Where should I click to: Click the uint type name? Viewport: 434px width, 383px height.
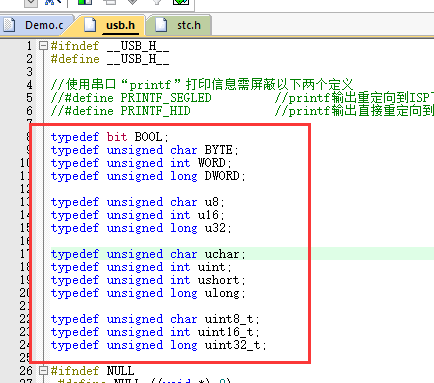(212, 267)
